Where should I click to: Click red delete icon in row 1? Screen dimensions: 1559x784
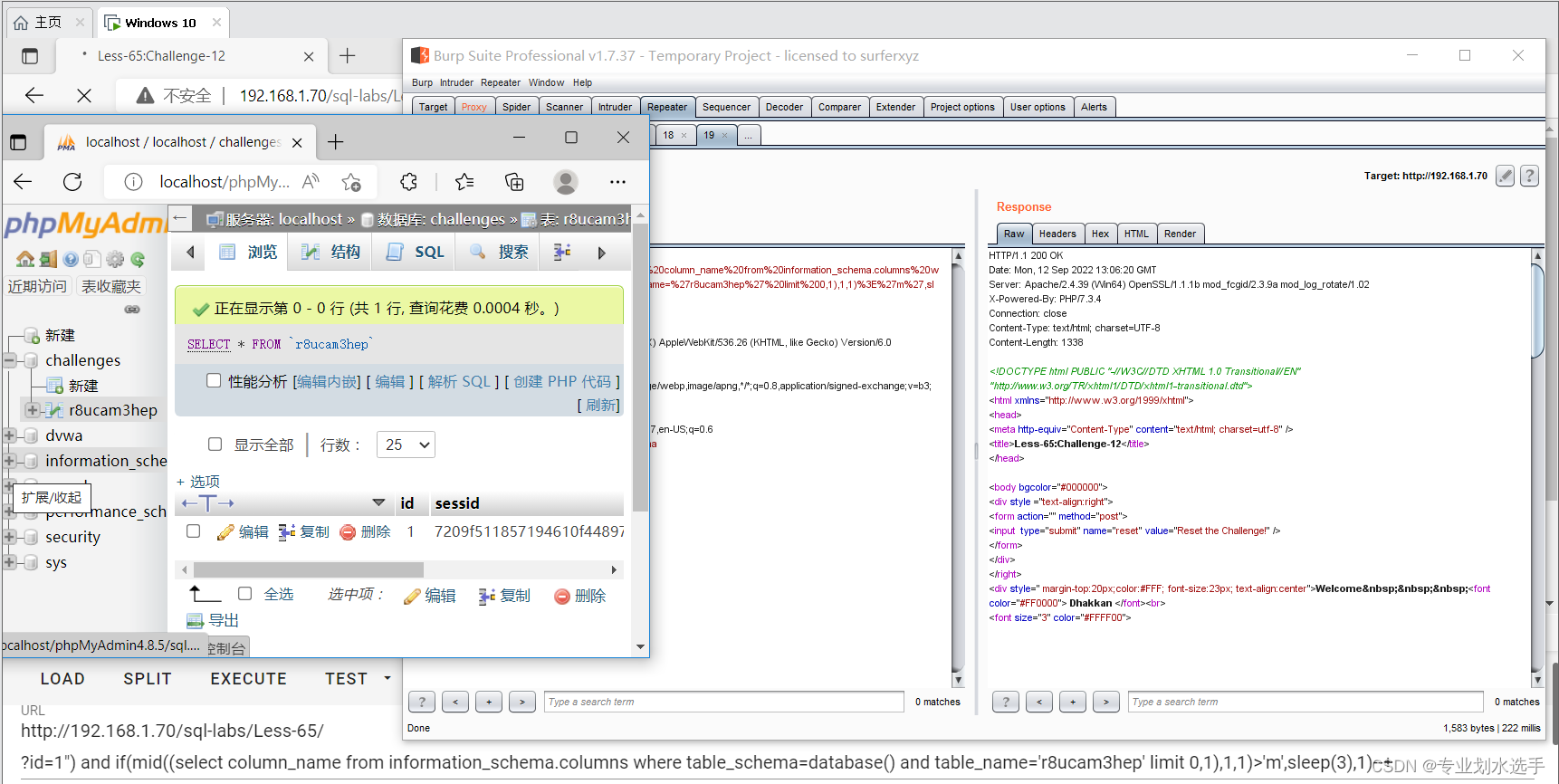pos(348,532)
